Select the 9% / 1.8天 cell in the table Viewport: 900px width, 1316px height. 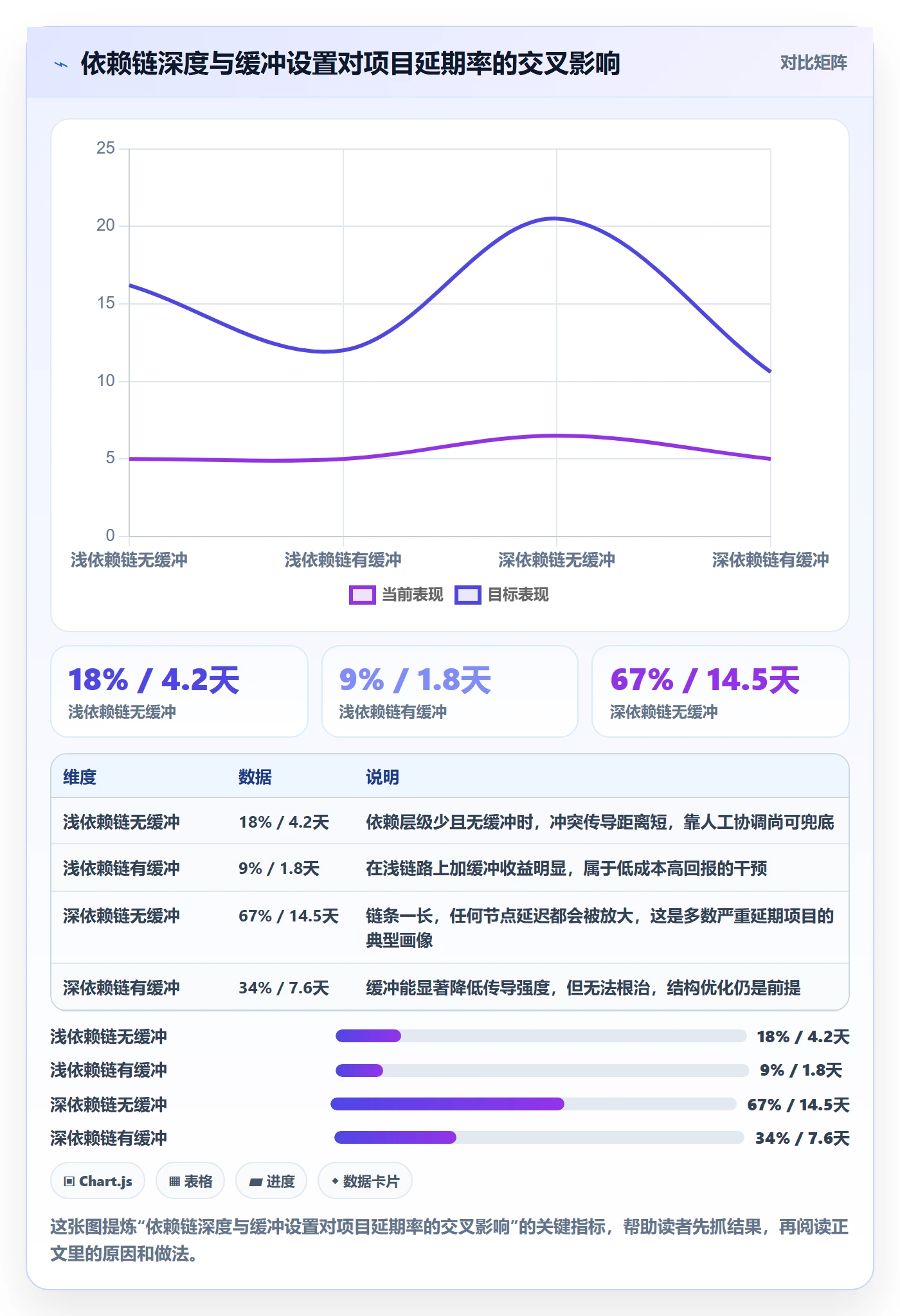(279, 869)
